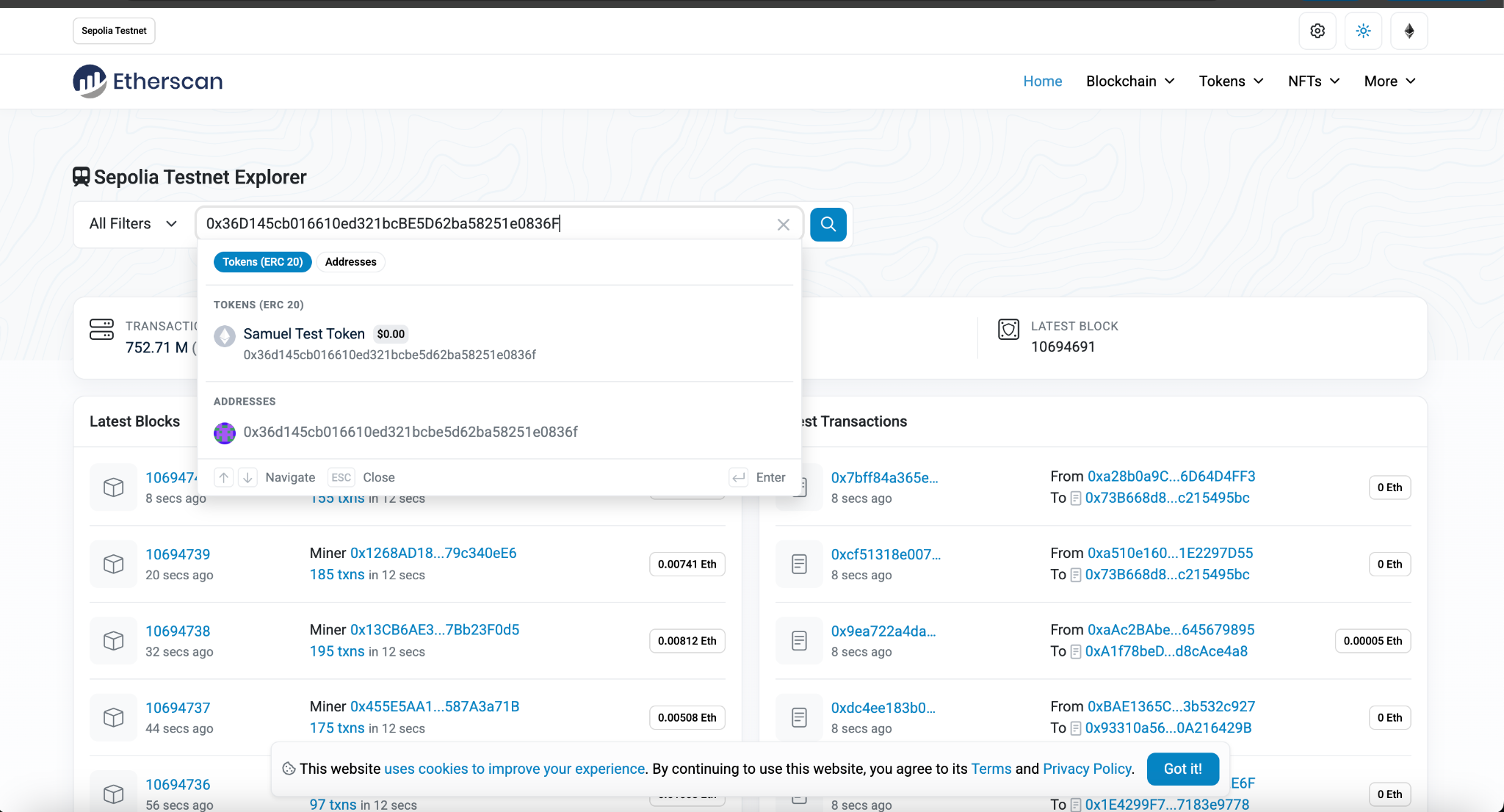
Task: Click the Latest Block icon
Action: coord(1008,329)
